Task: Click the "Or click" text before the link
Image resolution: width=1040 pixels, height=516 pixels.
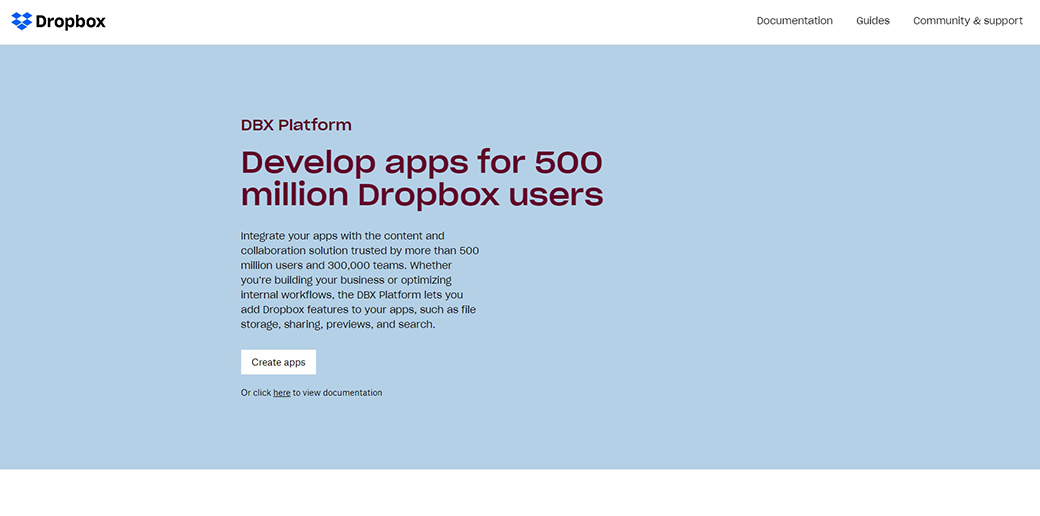Action: [256, 393]
